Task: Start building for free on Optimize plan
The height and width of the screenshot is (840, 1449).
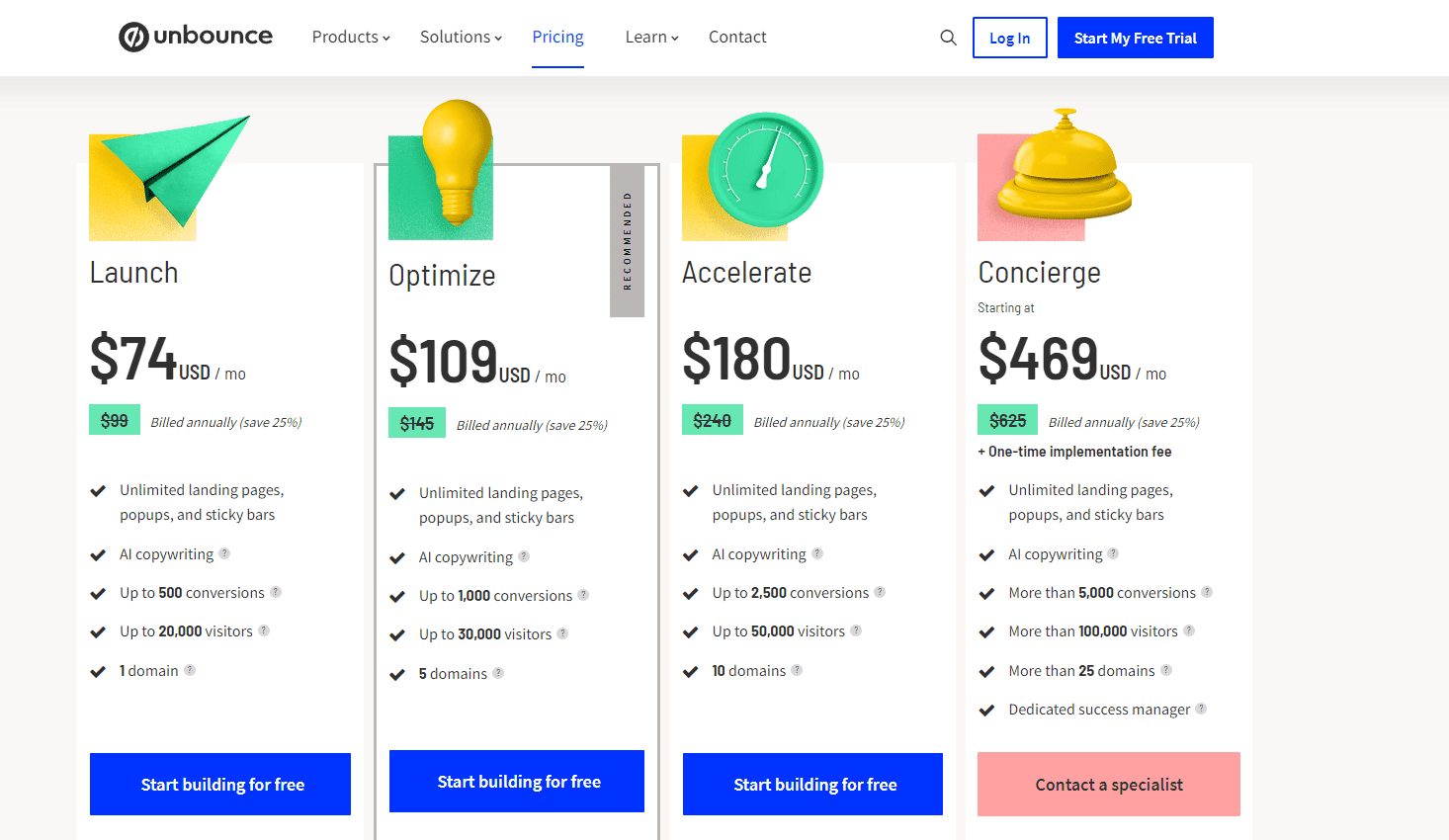Action: point(517,781)
